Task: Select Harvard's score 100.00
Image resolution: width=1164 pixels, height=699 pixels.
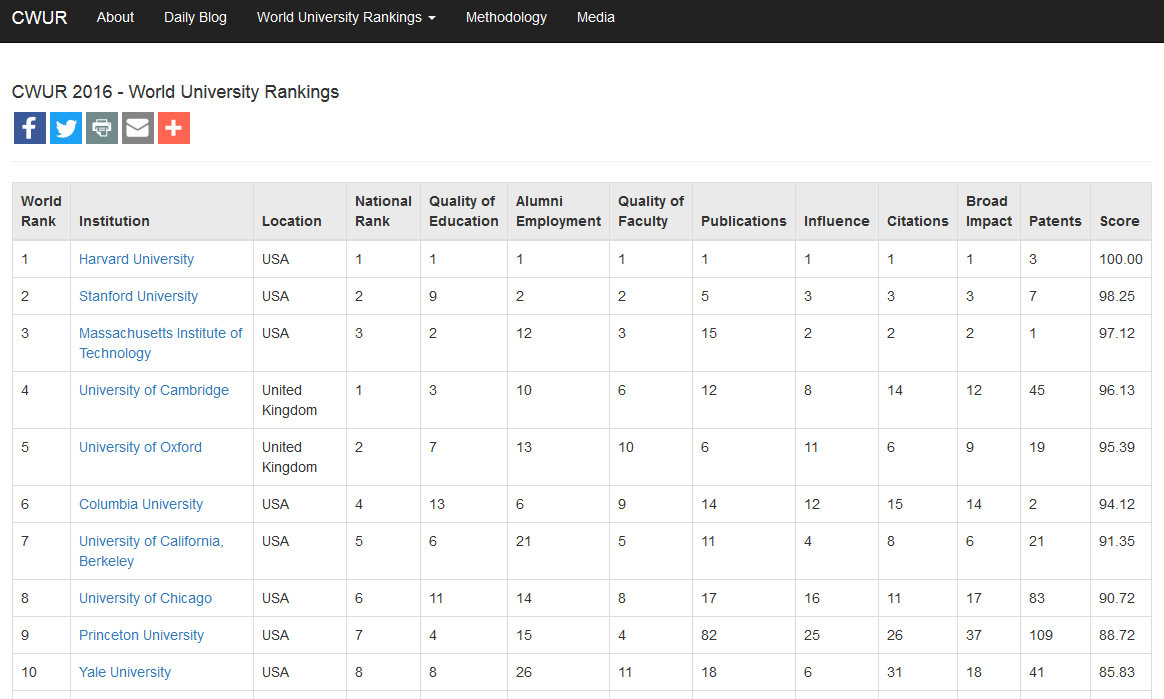Action: click(1121, 259)
